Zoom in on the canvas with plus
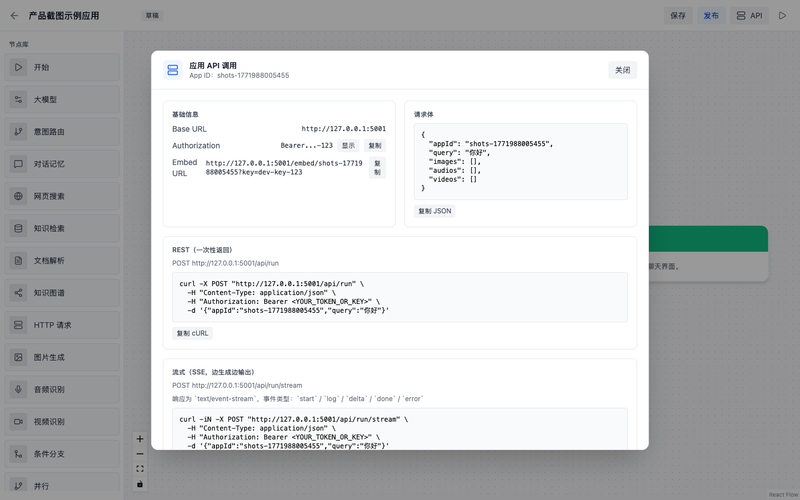 pos(140,439)
